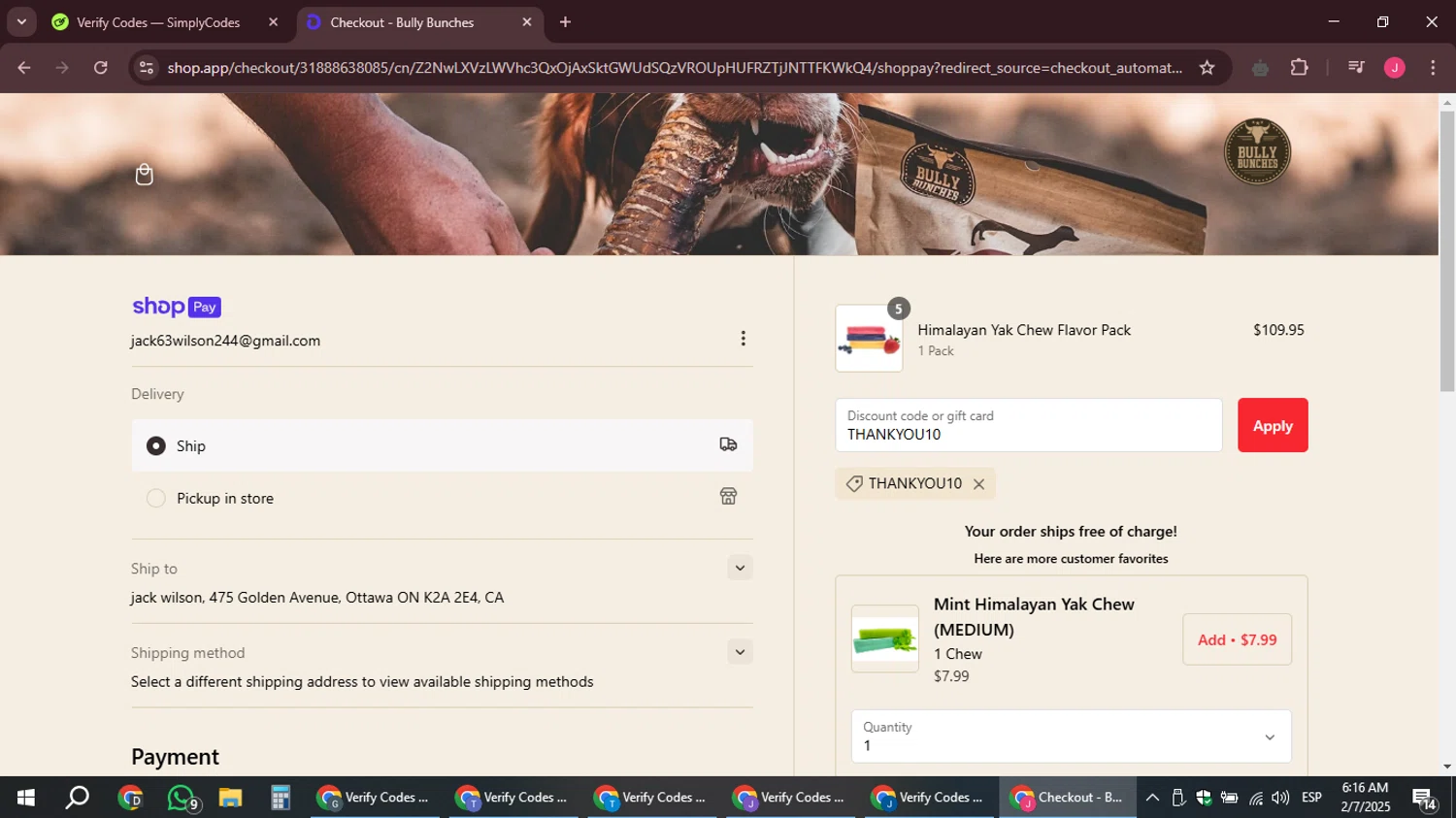Open the Chrome profile avatar J
This screenshot has height=818, width=1456.
(x=1394, y=68)
